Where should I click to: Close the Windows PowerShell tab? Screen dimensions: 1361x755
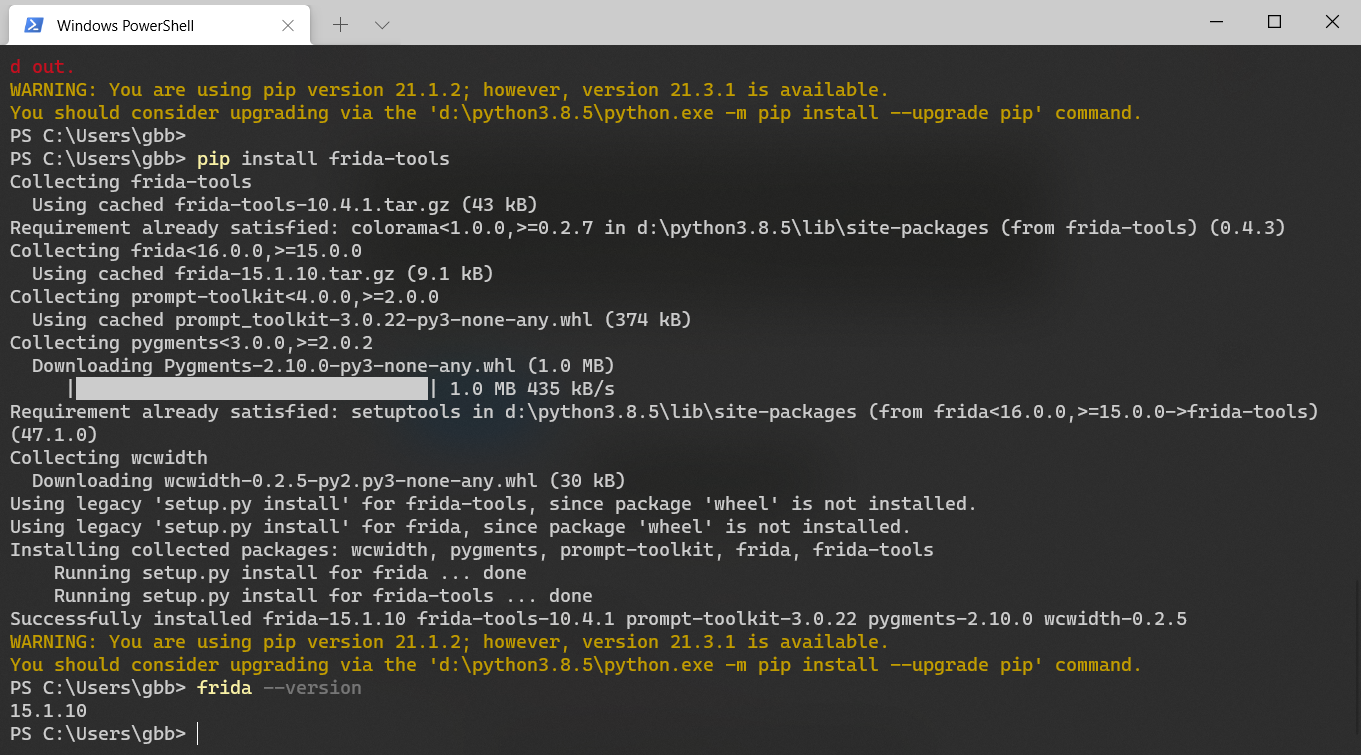(x=289, y=25)
